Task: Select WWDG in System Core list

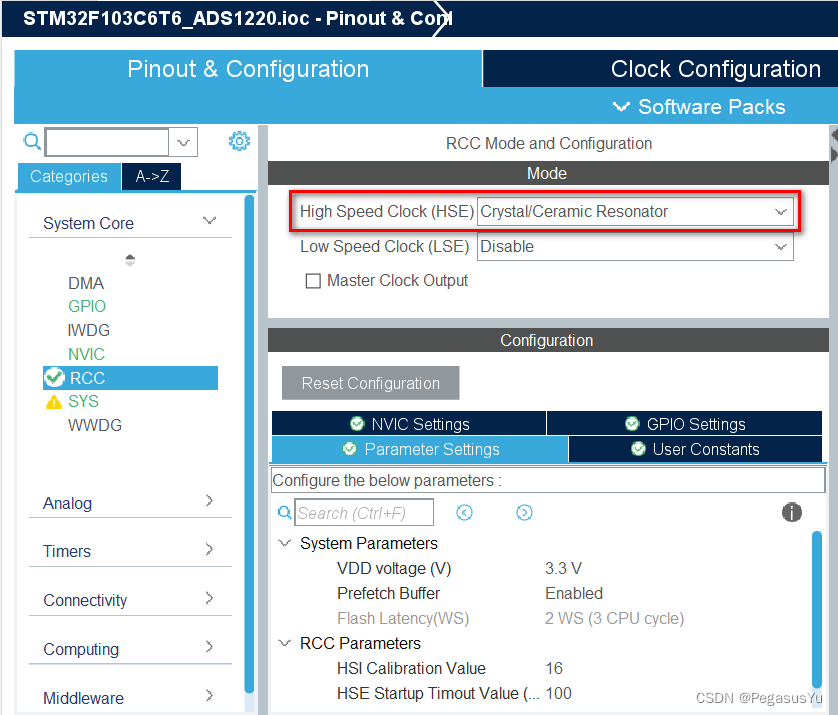Action: click(95, 425)
